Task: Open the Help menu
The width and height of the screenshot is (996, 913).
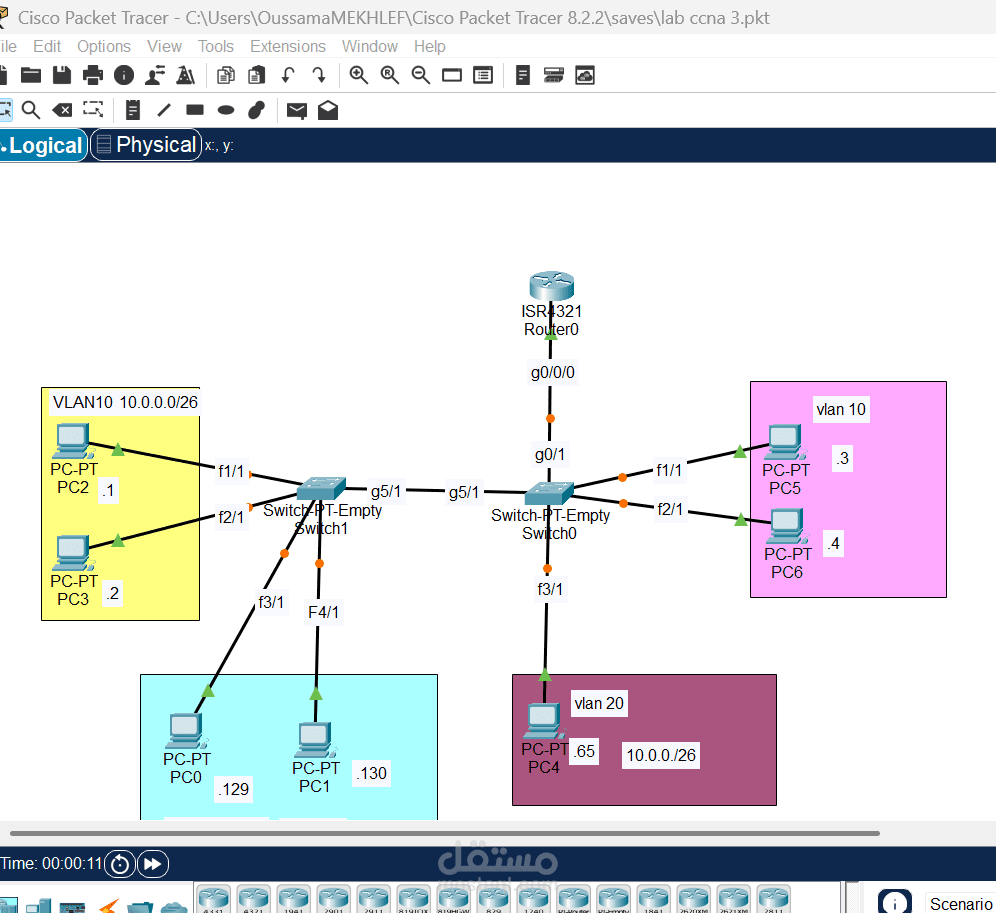Action: [x=430, y=46]
